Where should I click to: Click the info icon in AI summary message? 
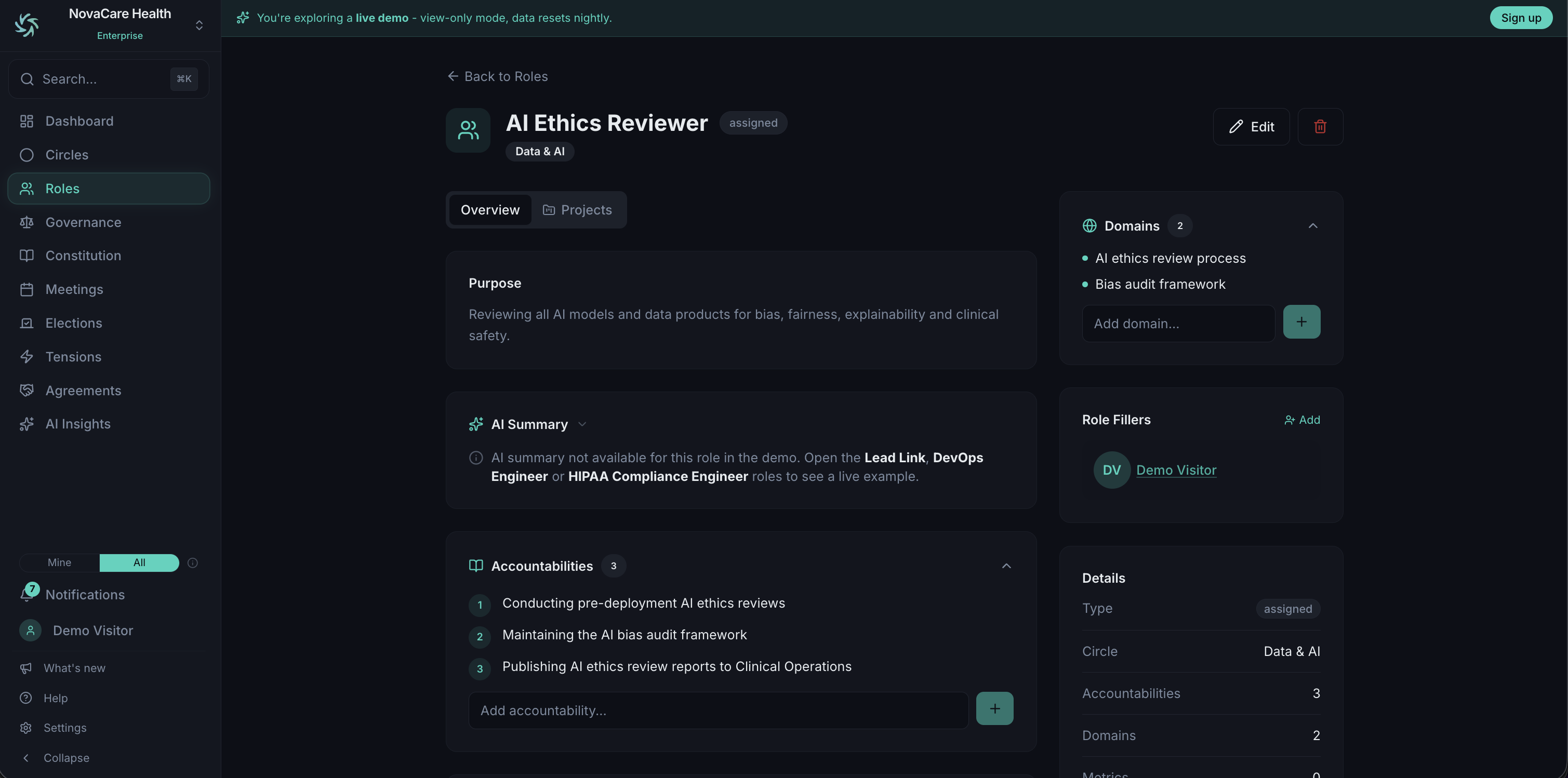point(476,458)
